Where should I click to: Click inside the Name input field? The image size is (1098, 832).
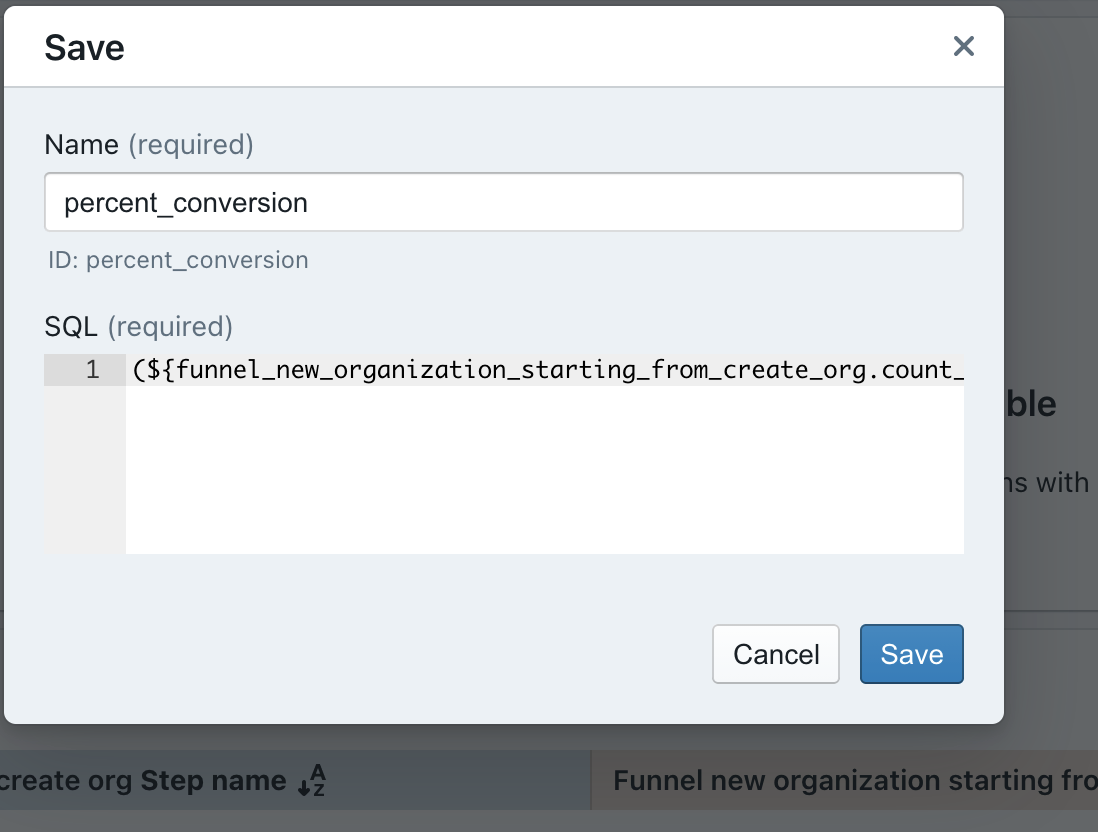(503, 201)
